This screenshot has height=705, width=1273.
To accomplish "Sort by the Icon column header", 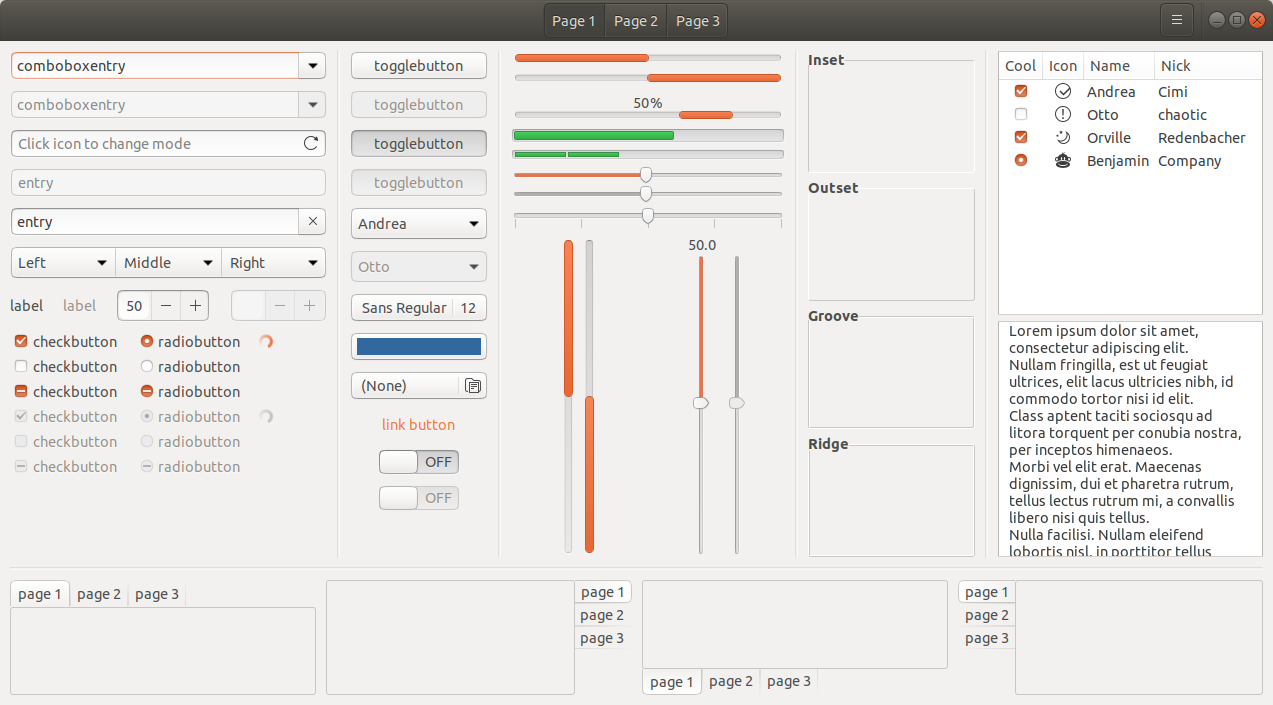I will coord(1063,66).
